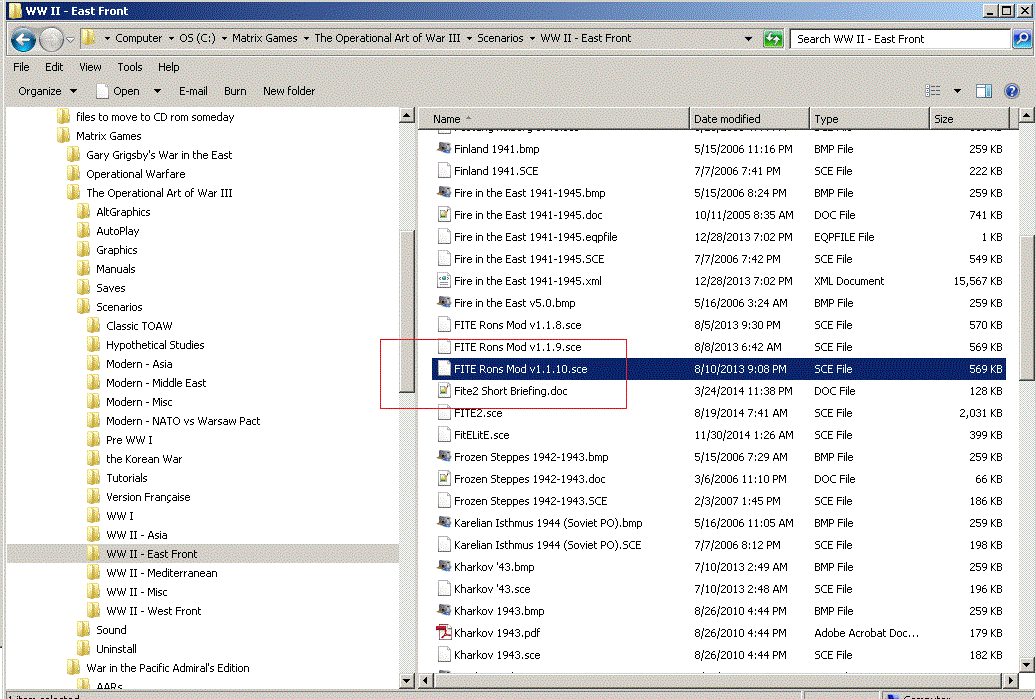
Task: Expand the breadcrumb arrow after Matrix Games
Action: pyautogui.click(x=306, y=39)
